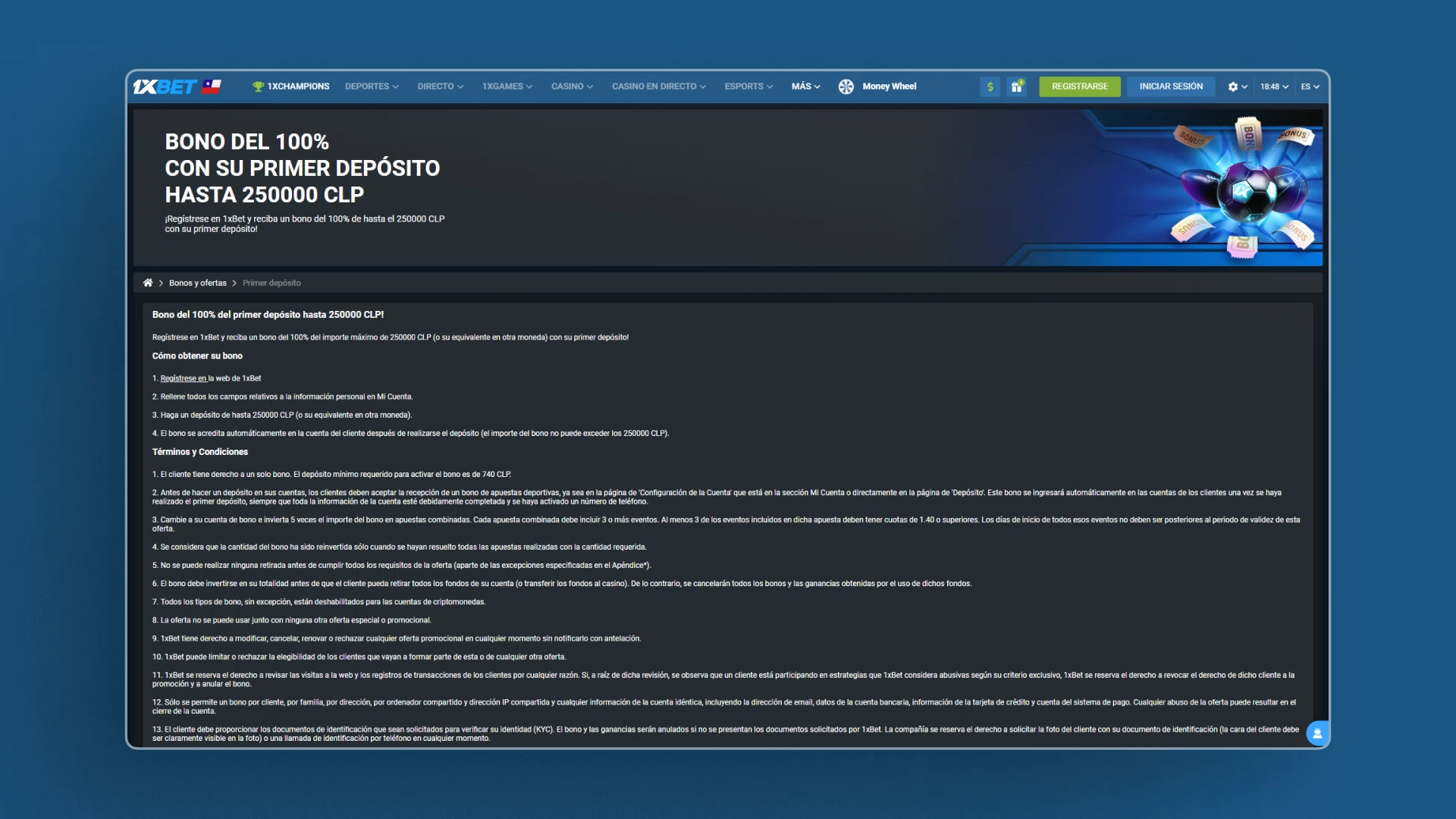Click the Chilean flag icon

point(214,85)
